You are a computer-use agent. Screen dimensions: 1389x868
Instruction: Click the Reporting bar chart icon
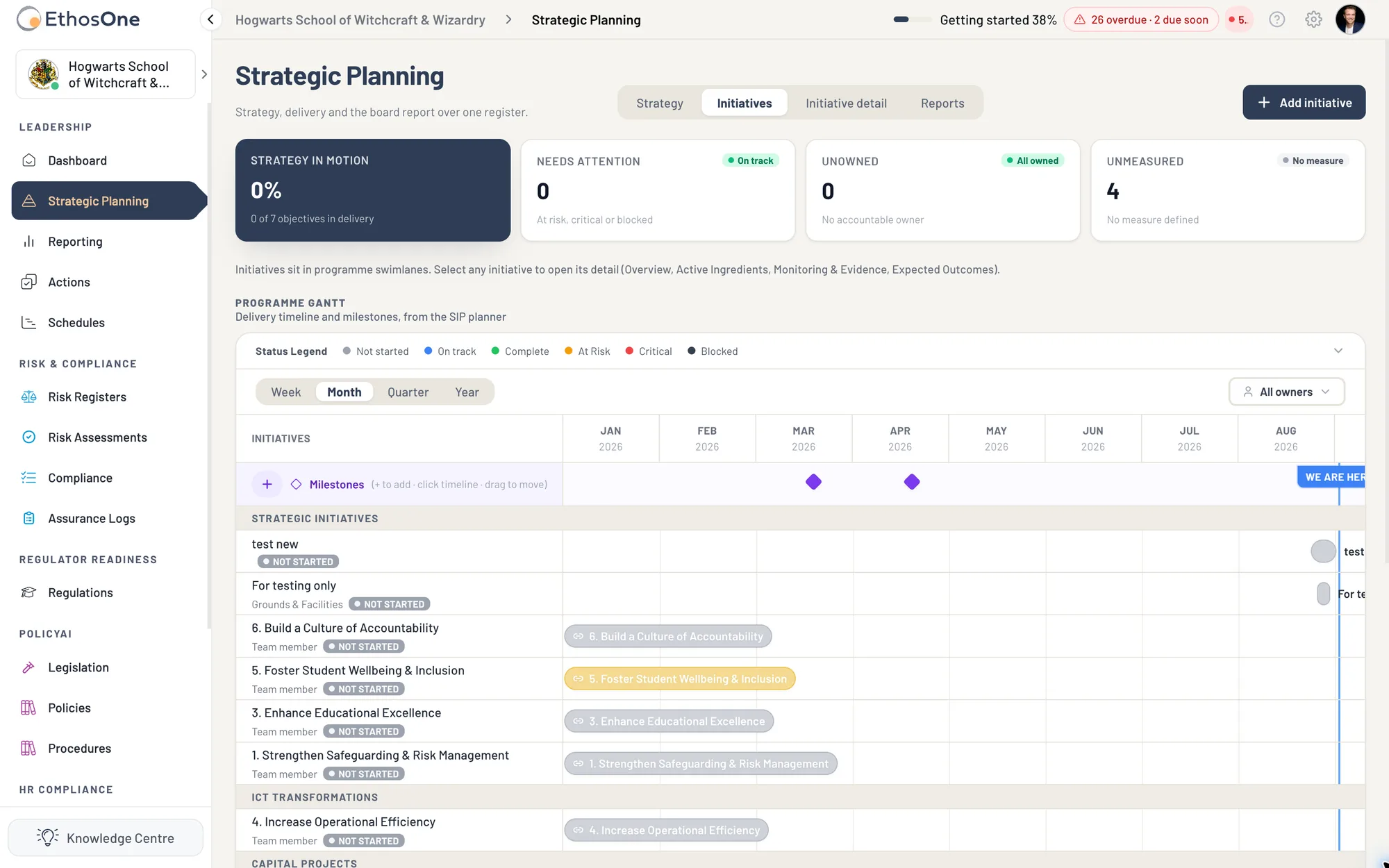(29, 242)
